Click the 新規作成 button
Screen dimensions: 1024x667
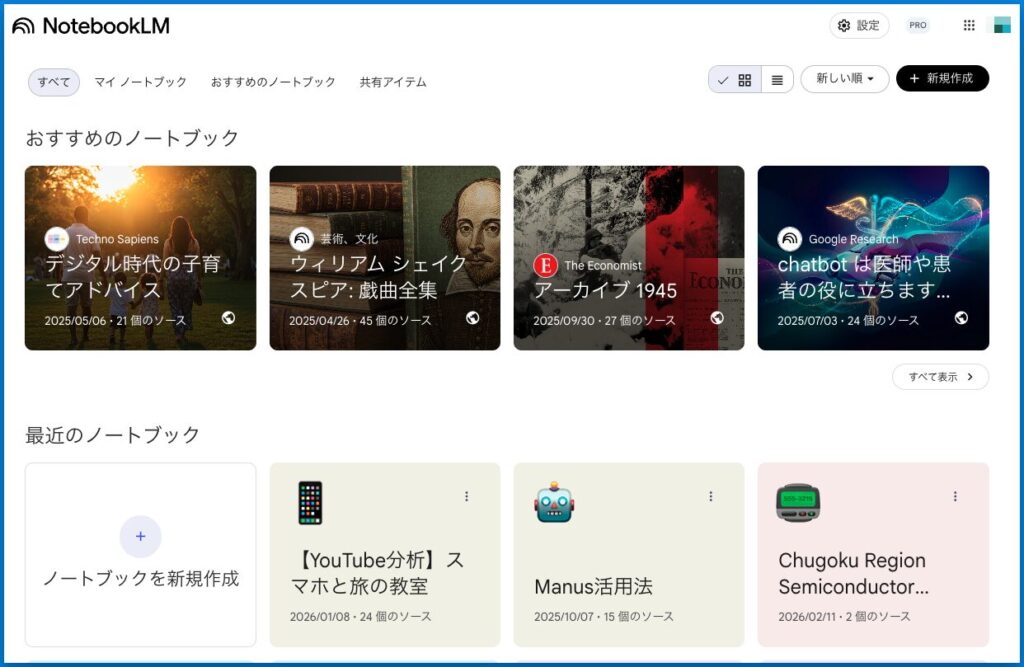pyautogui.click(x=941, y=79)
